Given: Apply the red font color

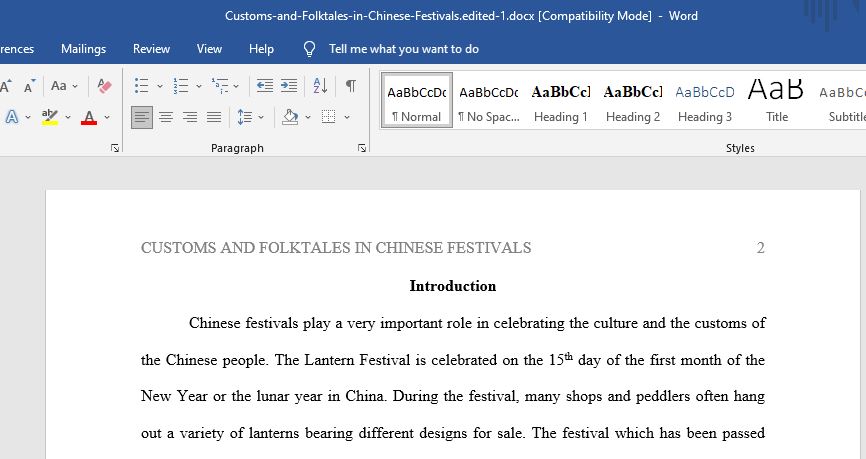Looking at the screenshot, I should 89,117.
